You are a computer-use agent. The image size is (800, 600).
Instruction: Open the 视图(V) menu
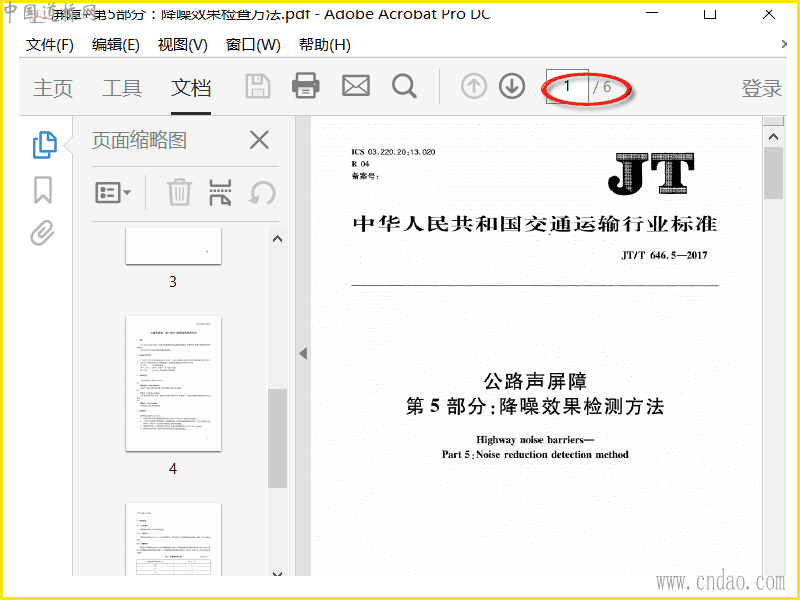click(182, 45)
